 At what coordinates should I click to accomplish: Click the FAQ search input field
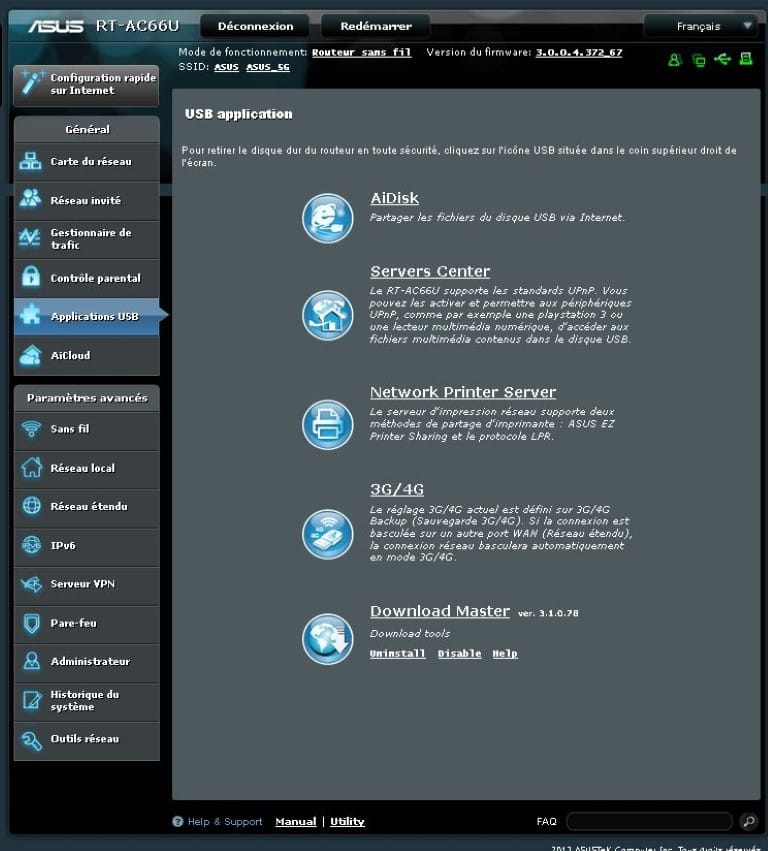650,821
